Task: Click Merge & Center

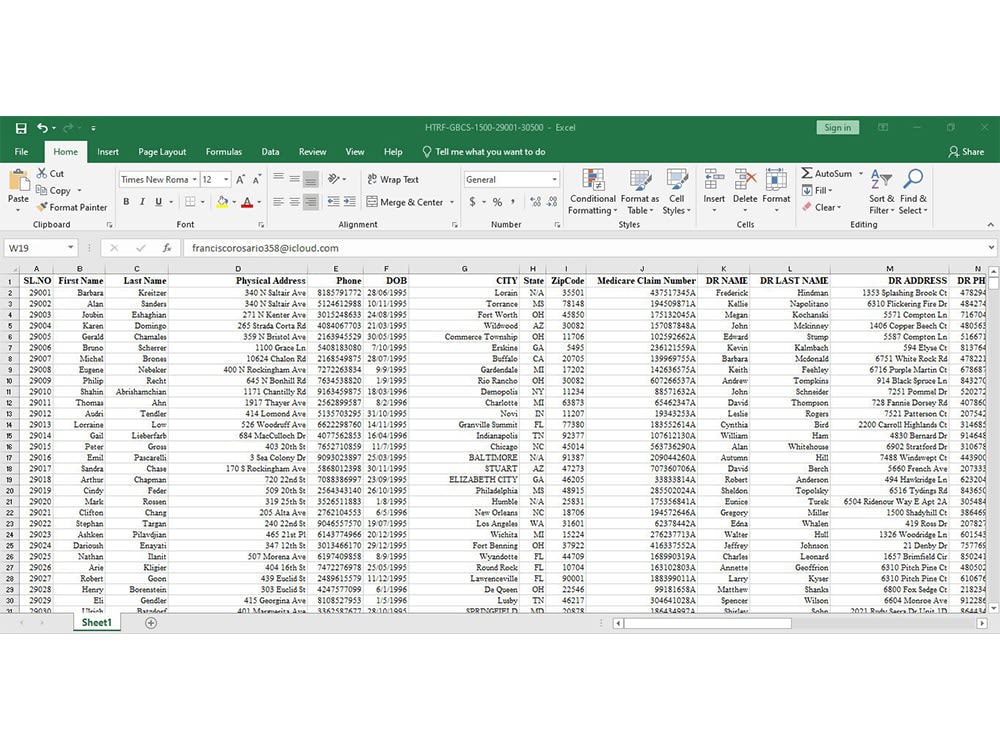Action: [x=405, y=202]
